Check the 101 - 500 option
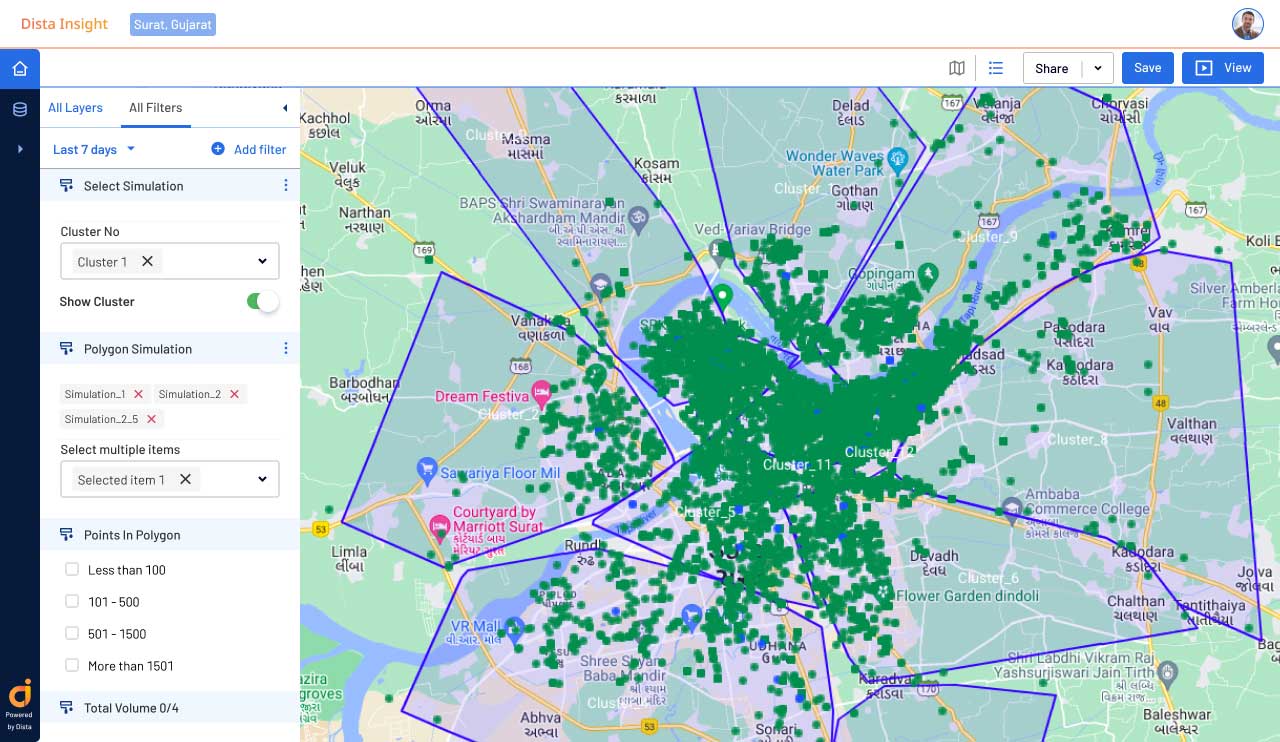 pos(72,602)
